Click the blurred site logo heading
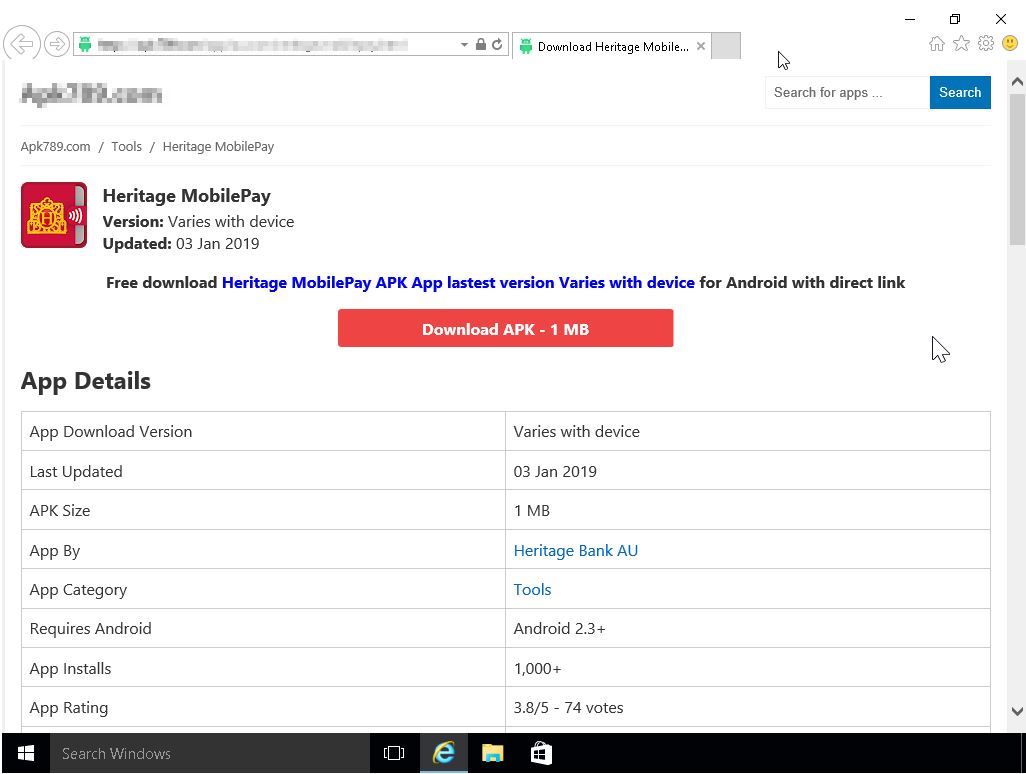Image resolution: width=1026 pixels, height=774 pixels. (x=92, y=94)
